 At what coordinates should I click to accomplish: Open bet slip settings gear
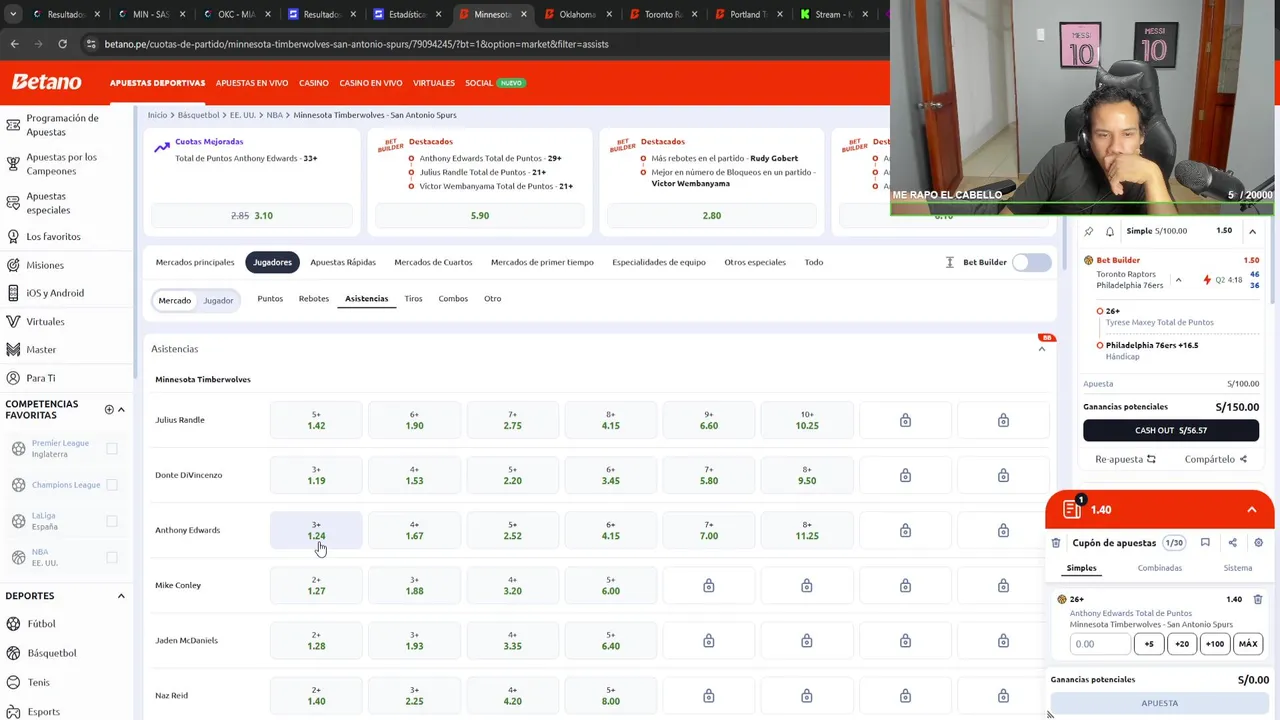coord(1258,543)
